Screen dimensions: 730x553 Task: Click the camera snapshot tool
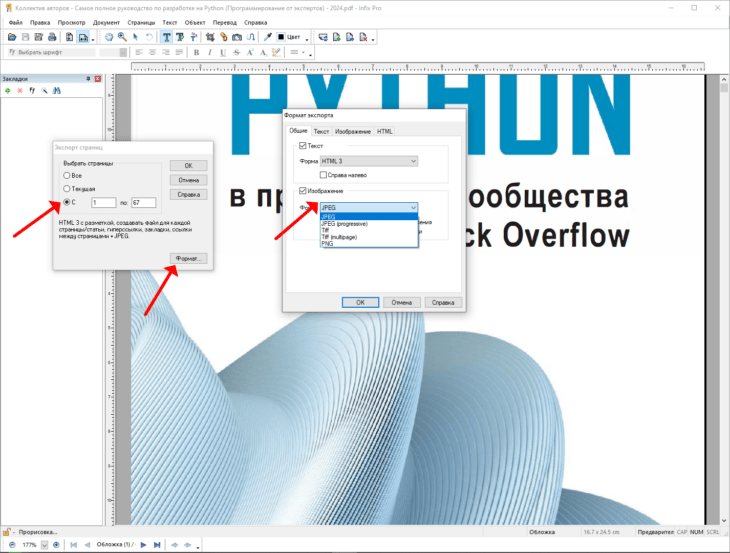pyautogui.click(x=237, y=37)
